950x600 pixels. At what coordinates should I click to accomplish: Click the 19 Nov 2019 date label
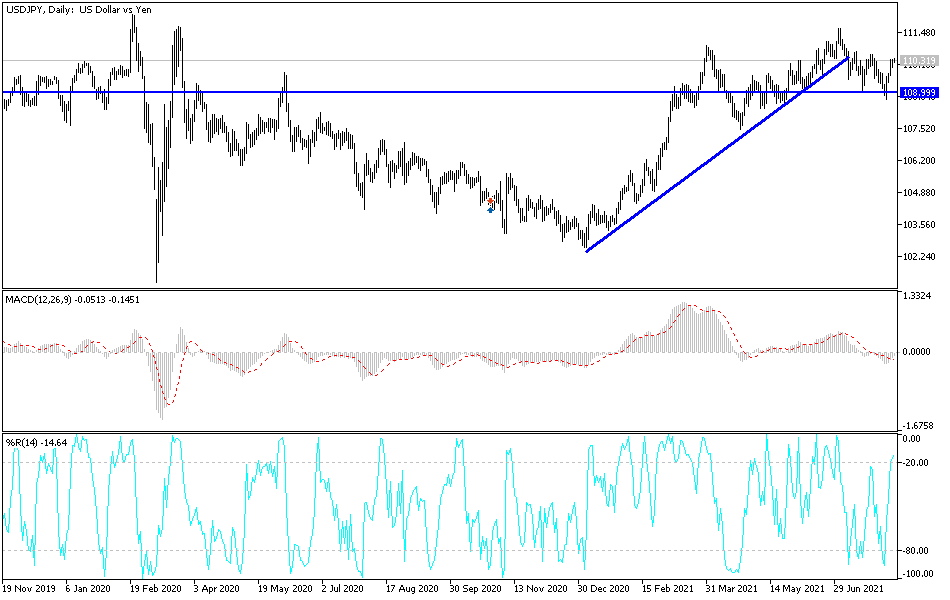click(28, 588)
